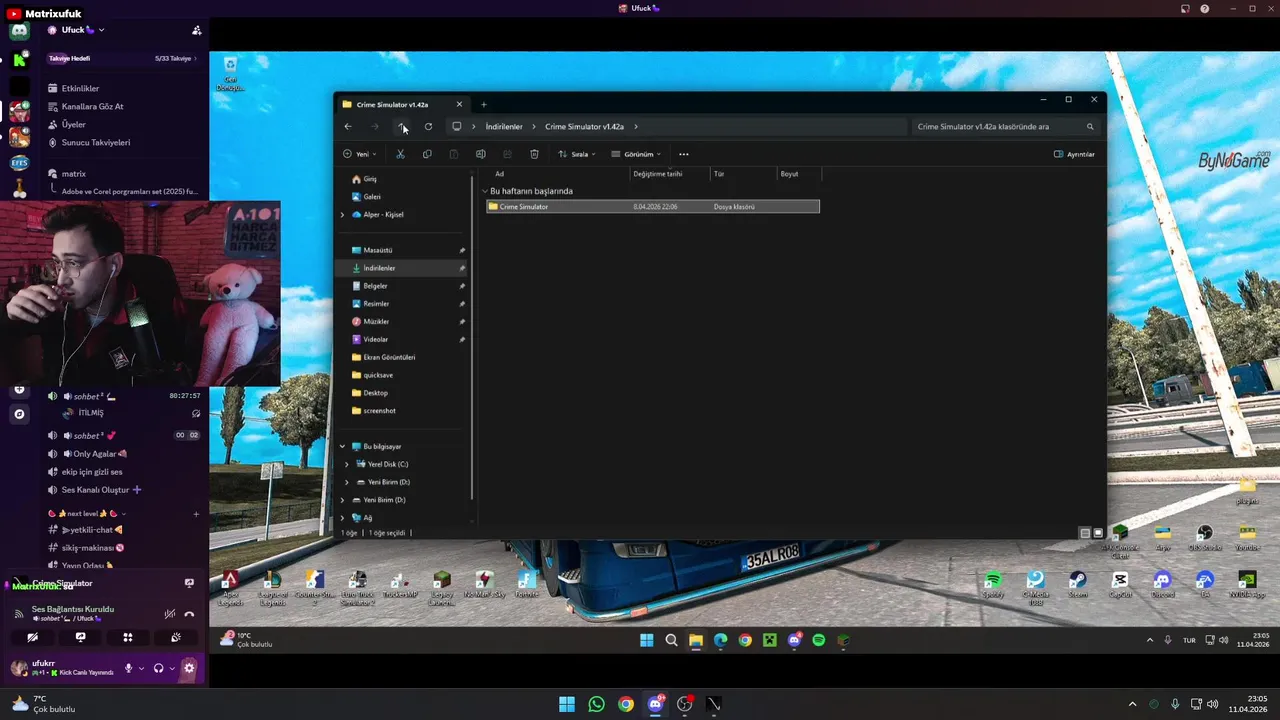This screenshot has width=1280, height=720.
Task: Rename the selected folder via toolbar icon
Action: tap(481, 154)
